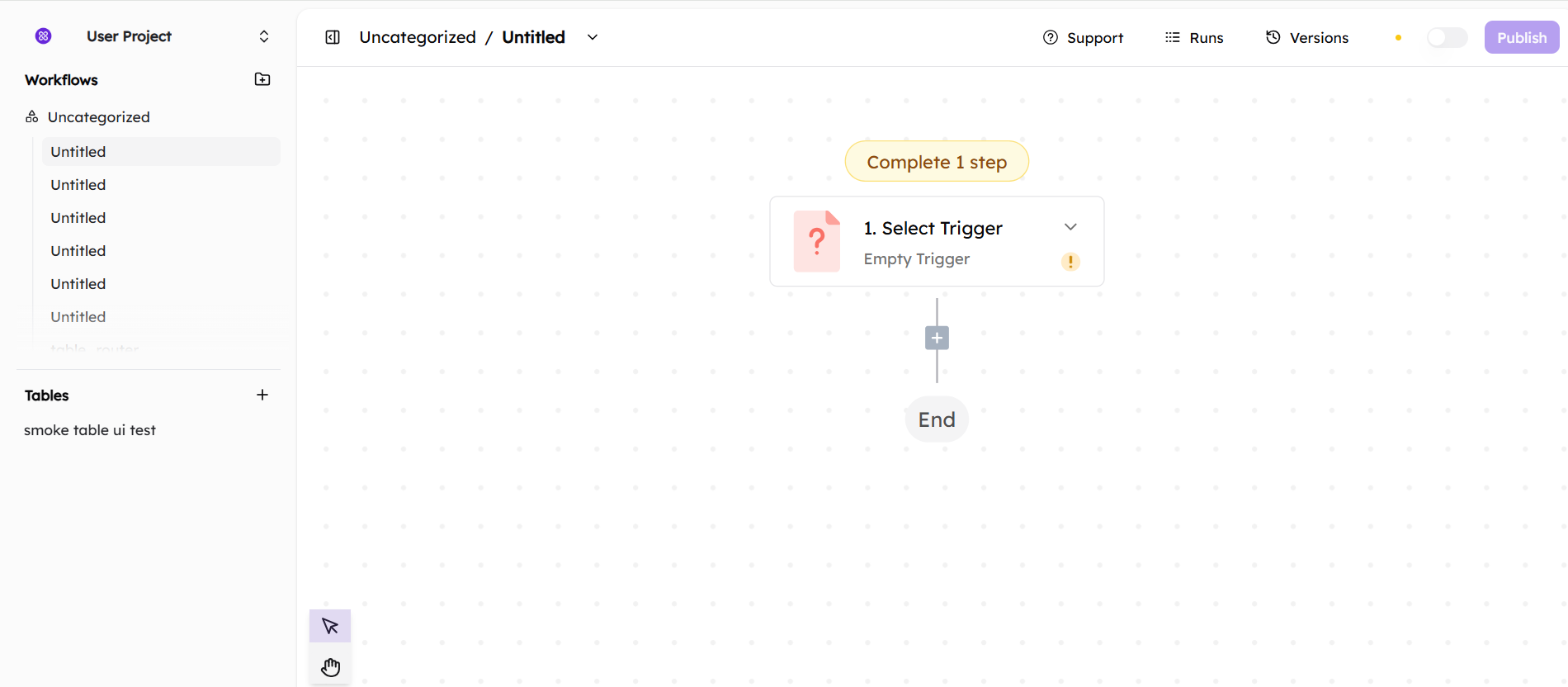Toggle the workflow enable switch
The width and height of the screenshot is (1568, 687).
[1447, 37]
